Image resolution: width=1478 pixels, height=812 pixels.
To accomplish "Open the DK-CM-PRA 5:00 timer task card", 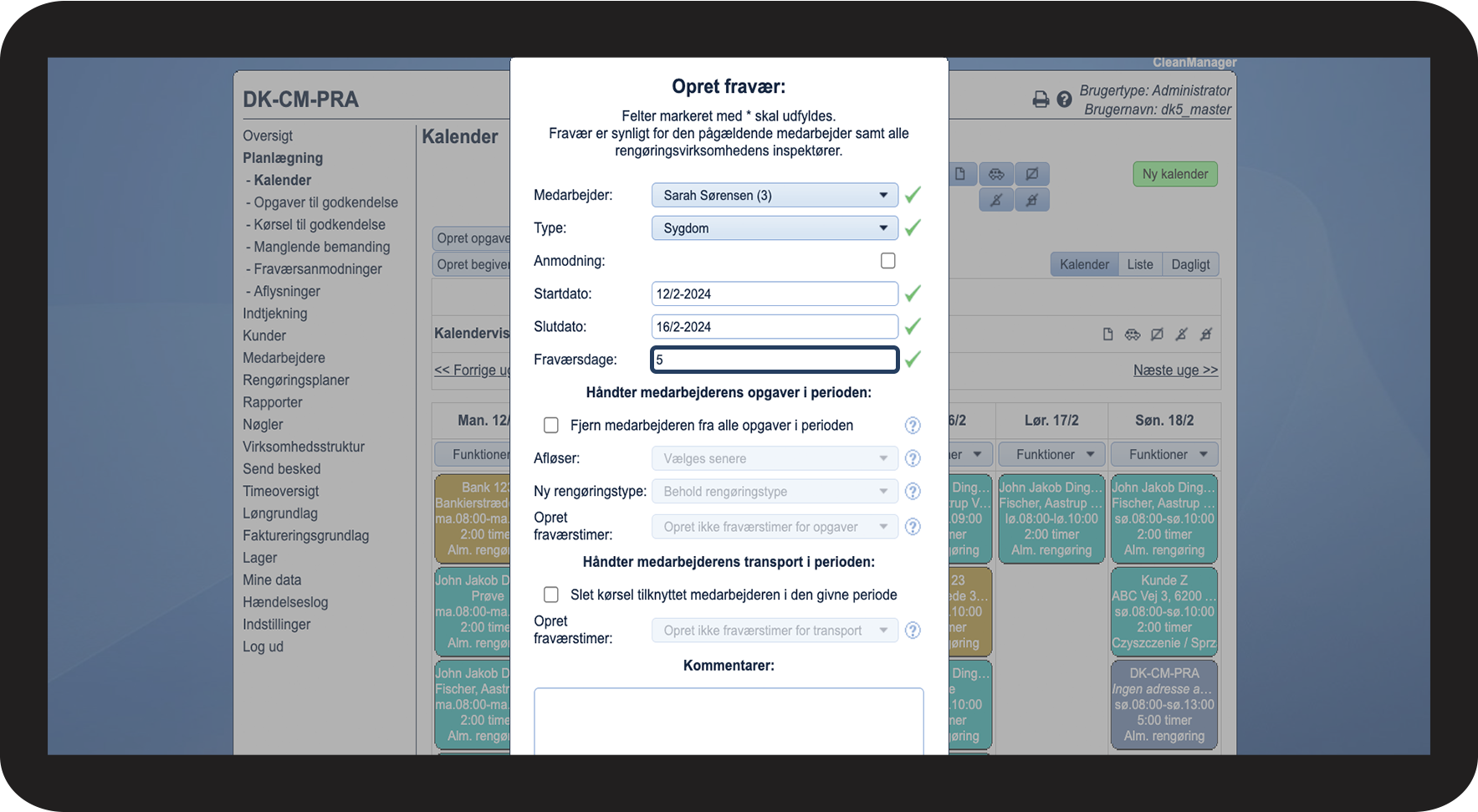I will tap(1164, 704).
